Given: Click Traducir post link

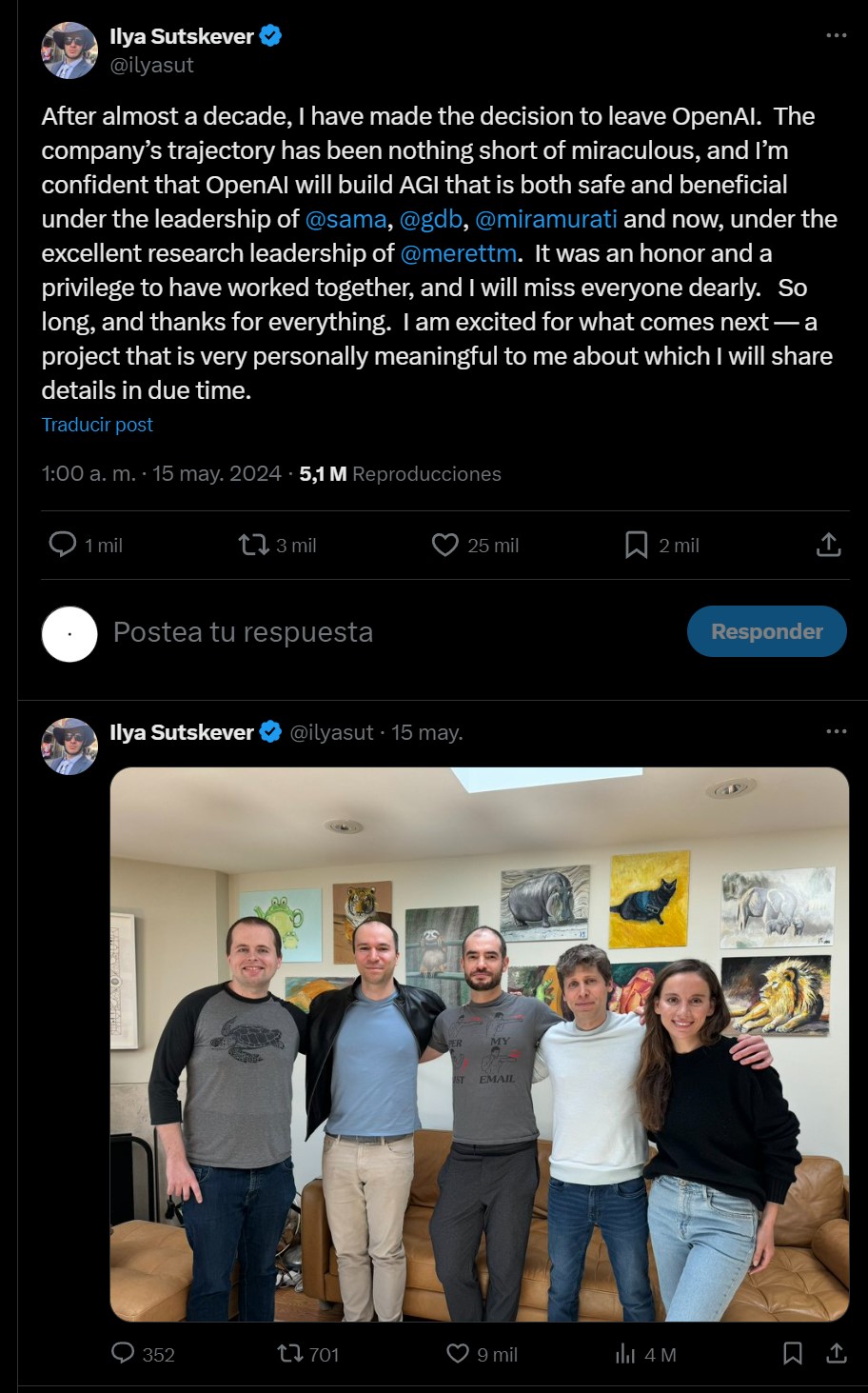Looking at the screenshot, I should click(x=97, y=425).
